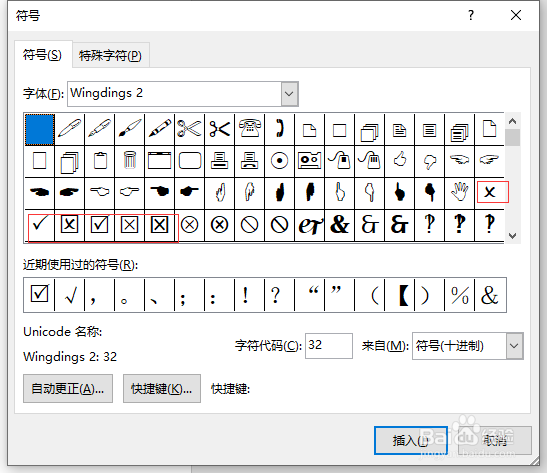Open the 快捷键(K) shortcut key dialog
Viewport: 547px width, 473px height.
[x=162, y=389]
